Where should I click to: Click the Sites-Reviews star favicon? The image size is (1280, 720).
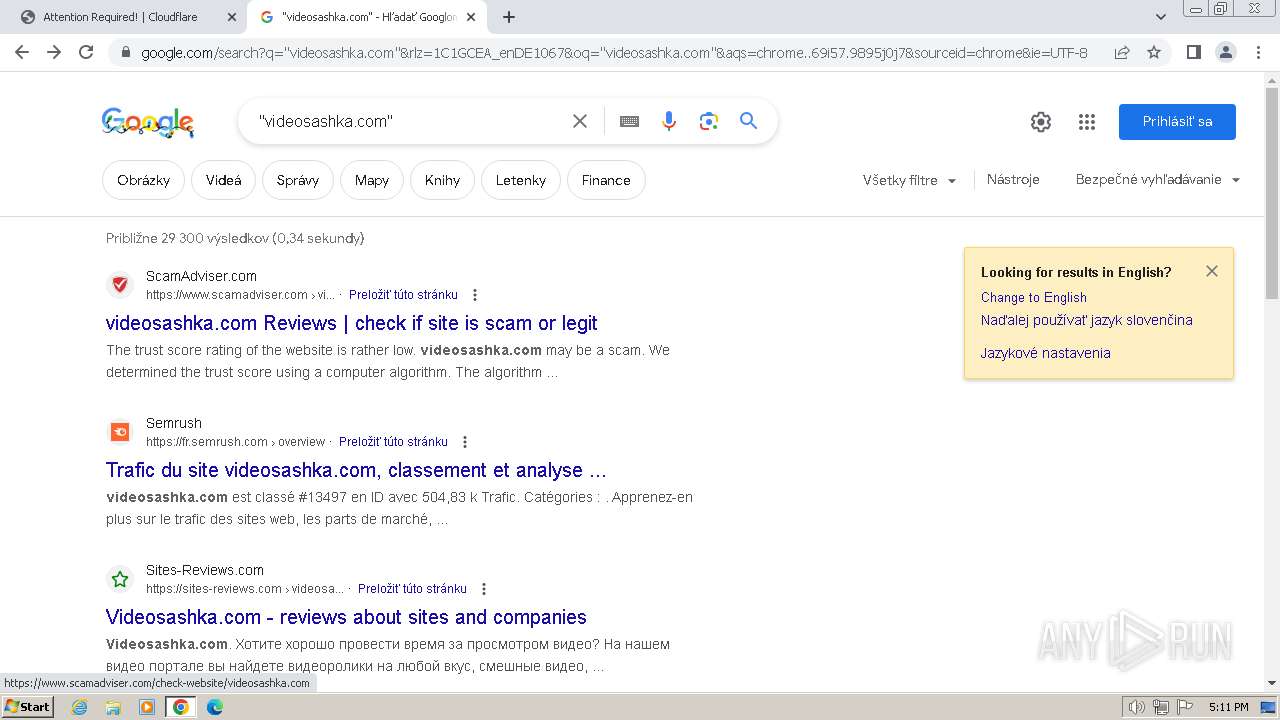pos(120,579)
